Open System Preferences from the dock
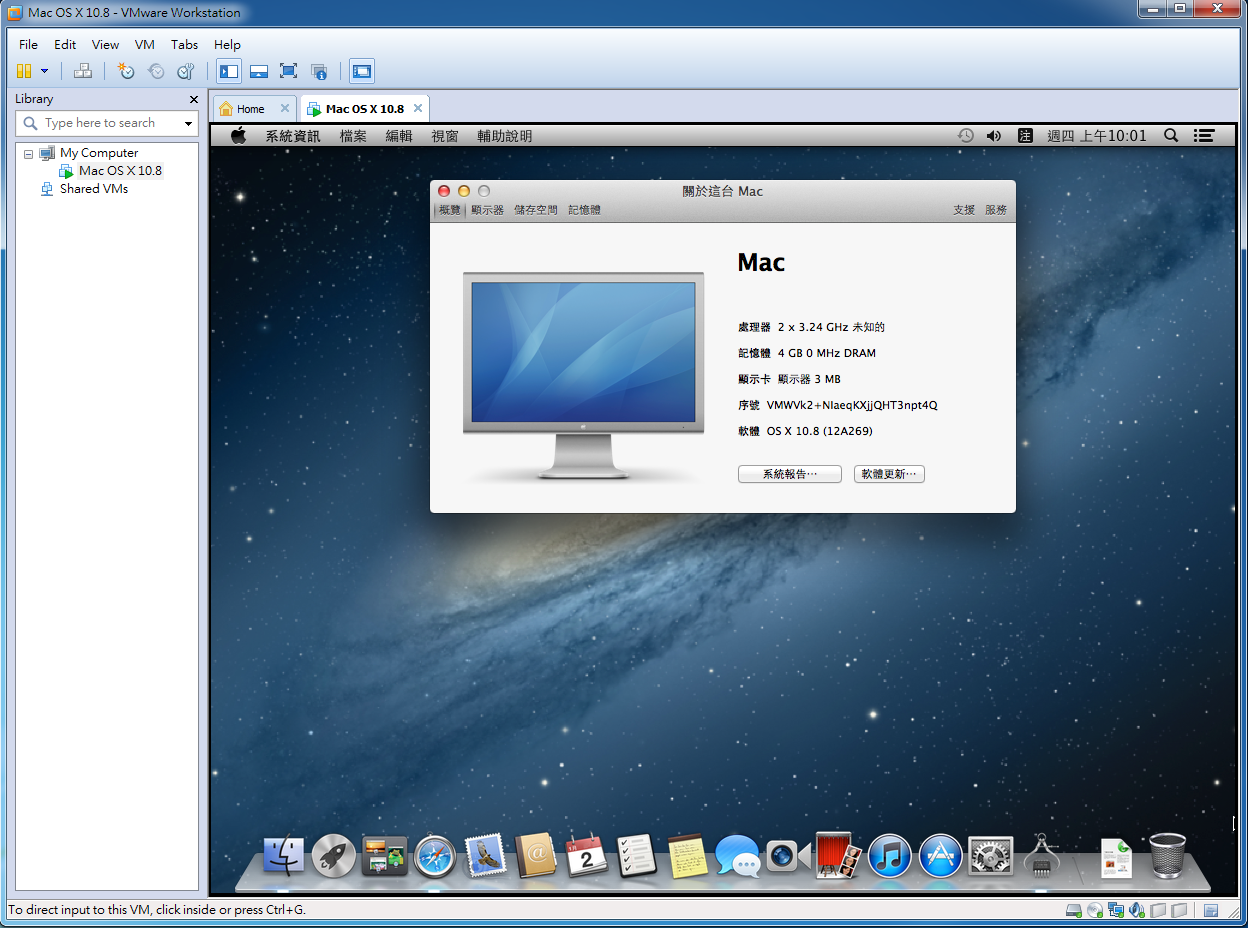The width and height of the screenshot is (1248, 928). point(991,856)
